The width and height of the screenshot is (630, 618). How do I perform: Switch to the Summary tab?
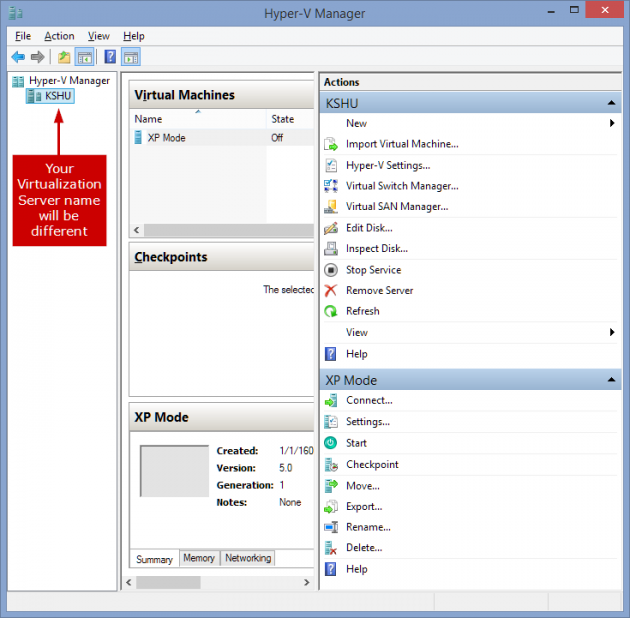click(154, 559)
